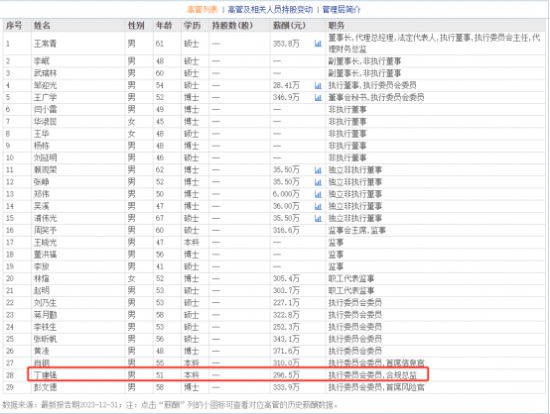Click salary value 36.00万 in row 14
The image size is (550, 414).
[286, 206]
